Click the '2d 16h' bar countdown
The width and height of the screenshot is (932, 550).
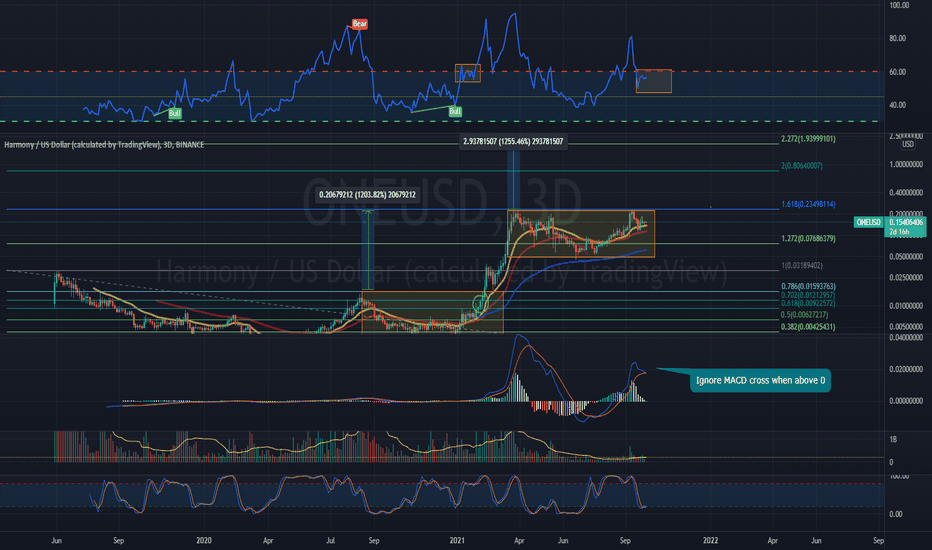click(899, 232)
